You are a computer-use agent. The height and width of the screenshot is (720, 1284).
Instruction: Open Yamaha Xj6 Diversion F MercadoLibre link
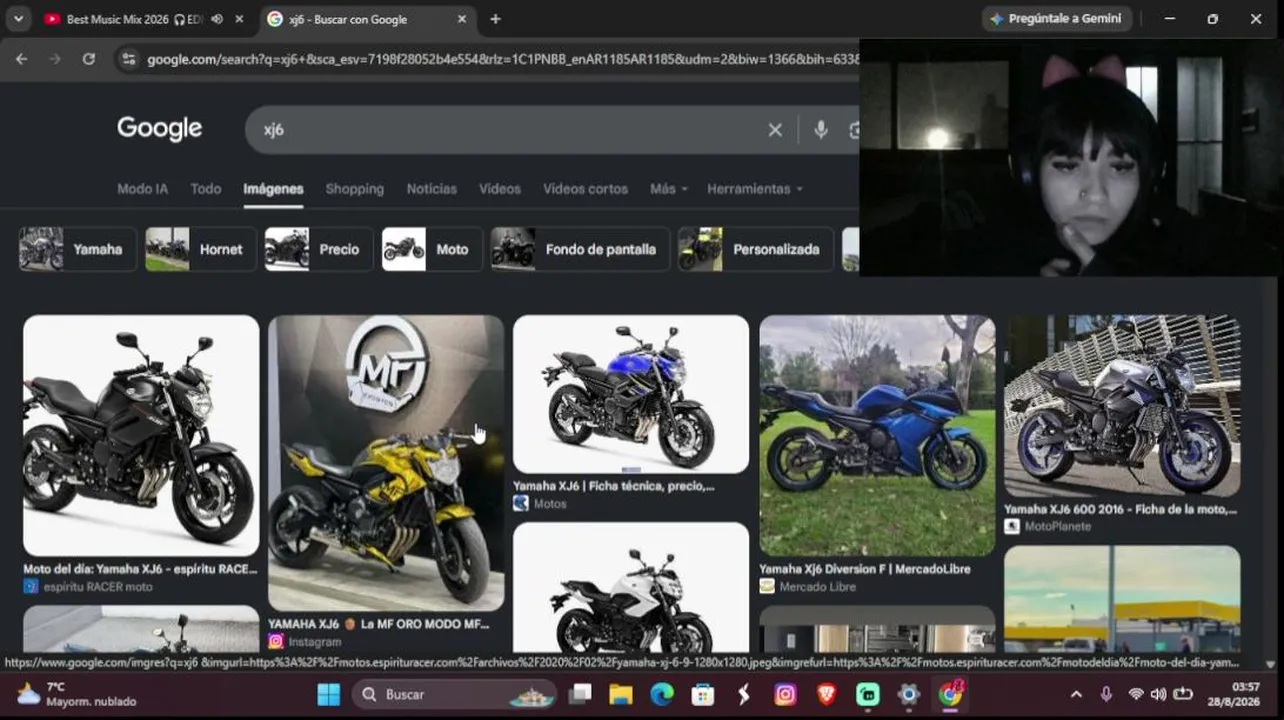pos(865,569)
